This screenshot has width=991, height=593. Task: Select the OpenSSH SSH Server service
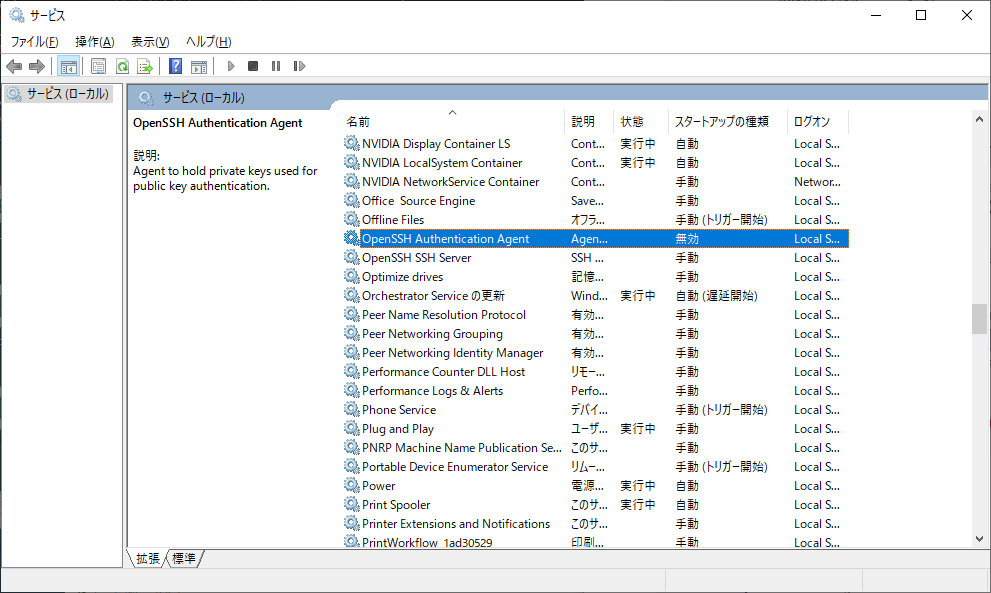point(416,258)
